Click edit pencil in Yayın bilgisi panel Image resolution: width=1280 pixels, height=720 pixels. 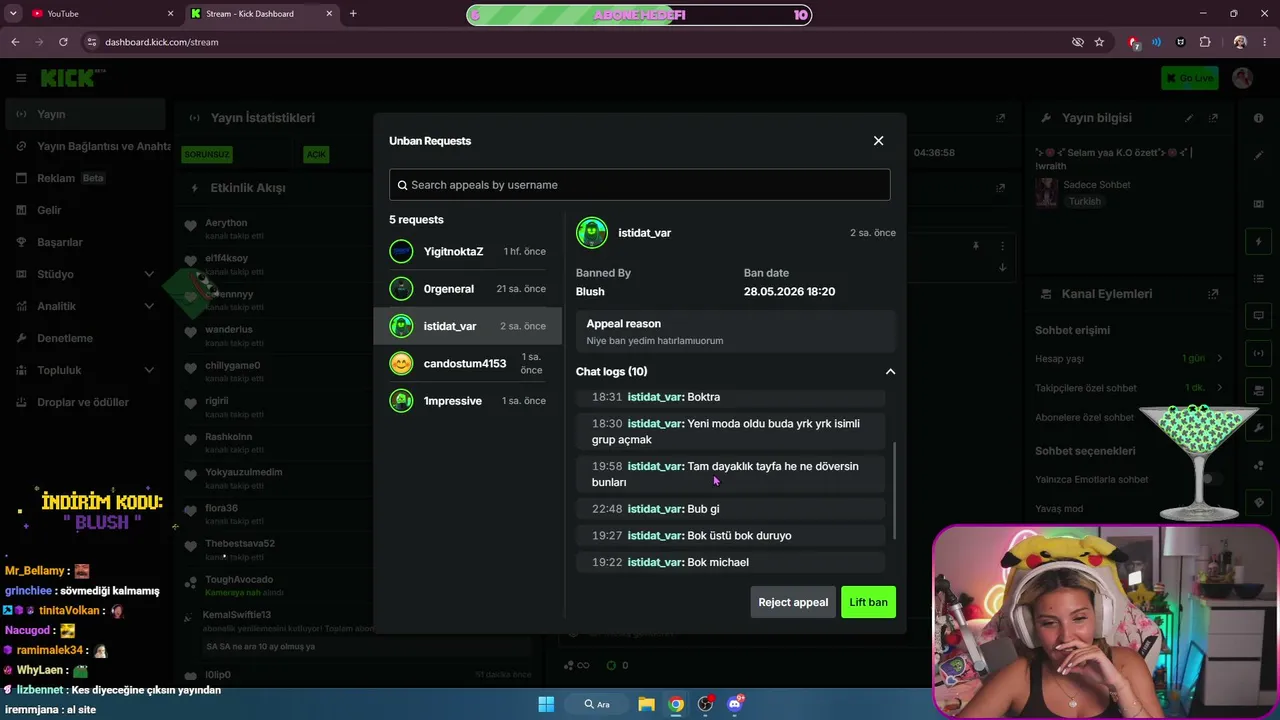click(x=1190, y=118)
